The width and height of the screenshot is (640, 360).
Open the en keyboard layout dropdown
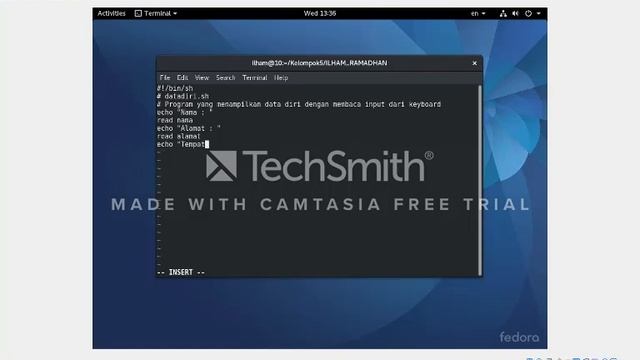tap(478, 13)
